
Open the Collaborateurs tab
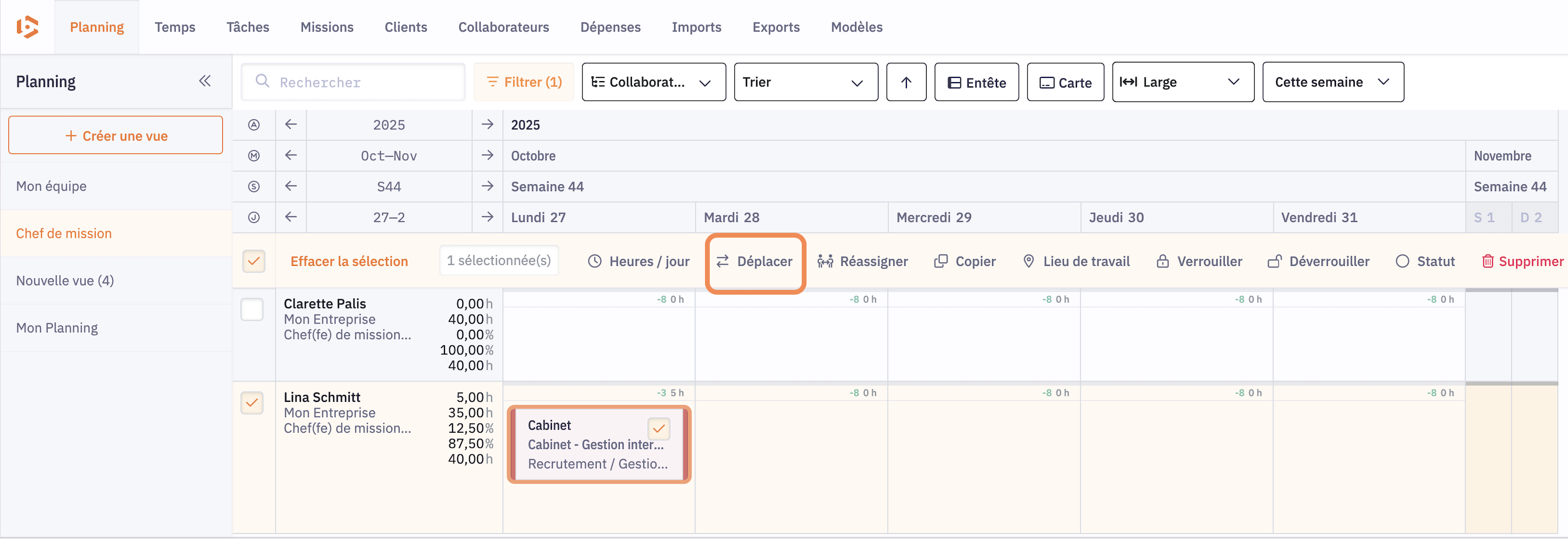click(503, 27)
